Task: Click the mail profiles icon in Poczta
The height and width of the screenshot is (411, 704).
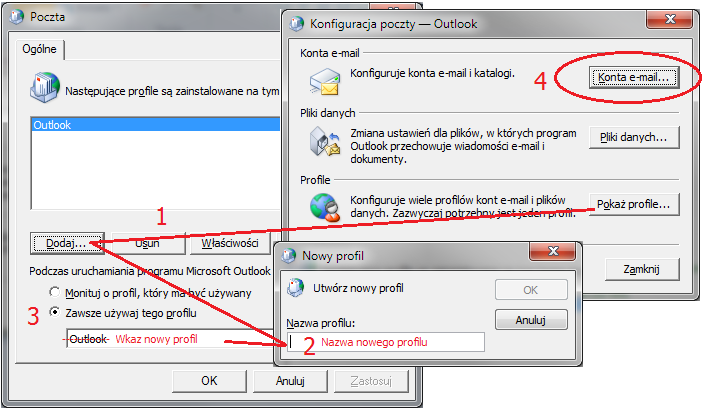Action: pyautogui.click(x=45, y=87)
